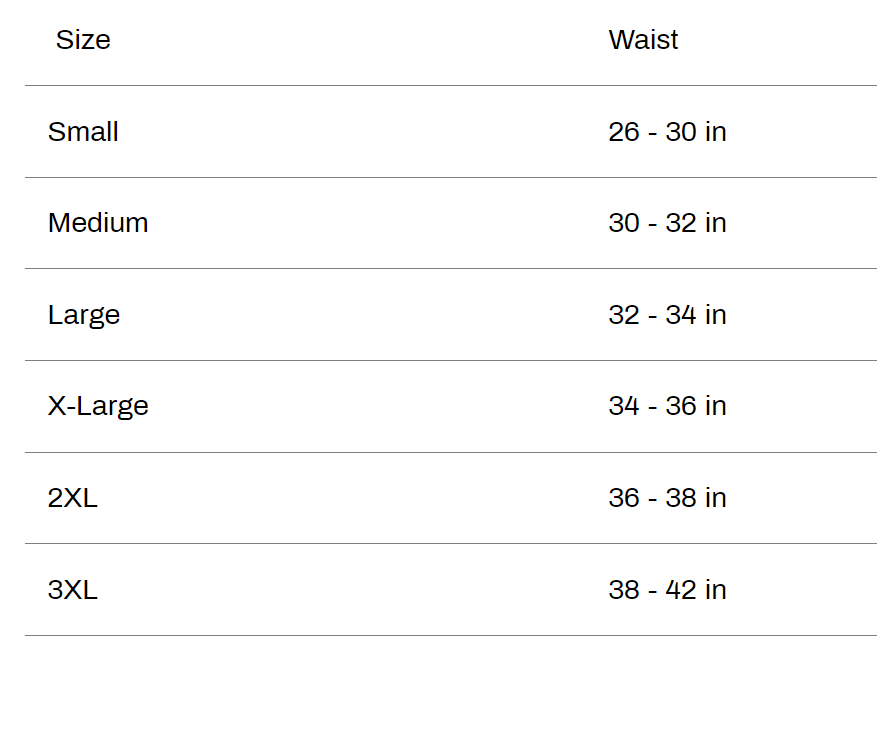Select the Small size label
The image size is (877, 730).
pyautogui.click(x=83, y=132)
